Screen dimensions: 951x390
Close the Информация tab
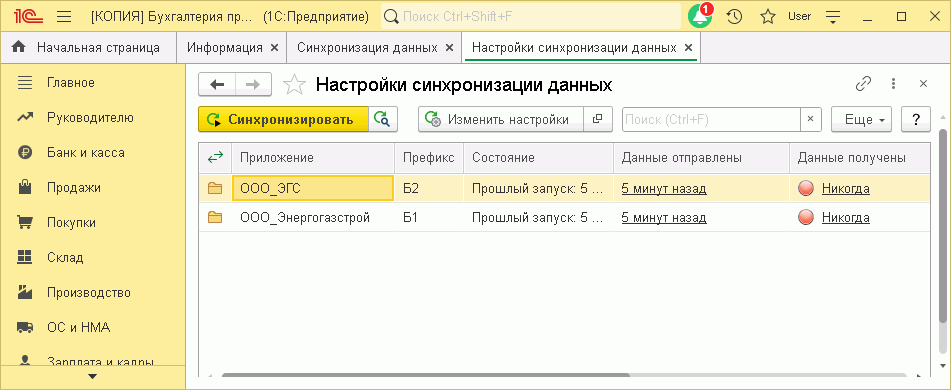pos(274,47)
